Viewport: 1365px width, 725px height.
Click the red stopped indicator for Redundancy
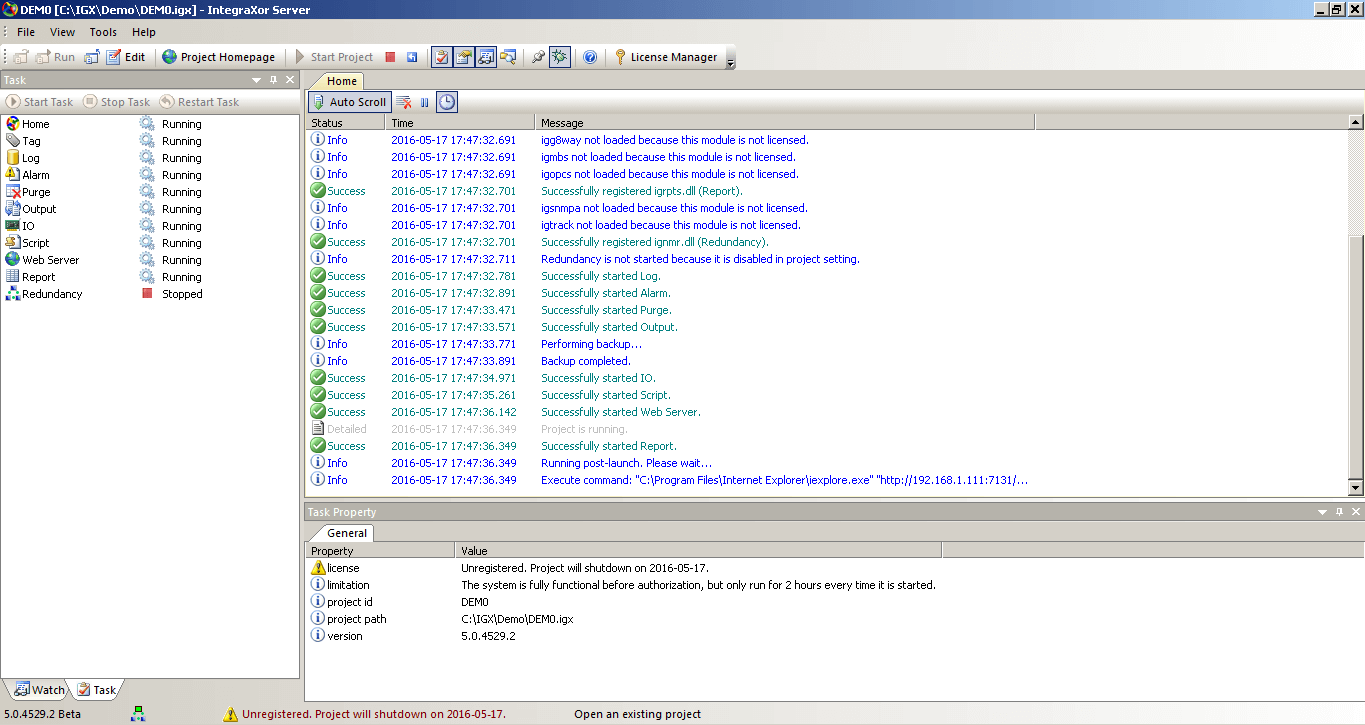[147, 294]
